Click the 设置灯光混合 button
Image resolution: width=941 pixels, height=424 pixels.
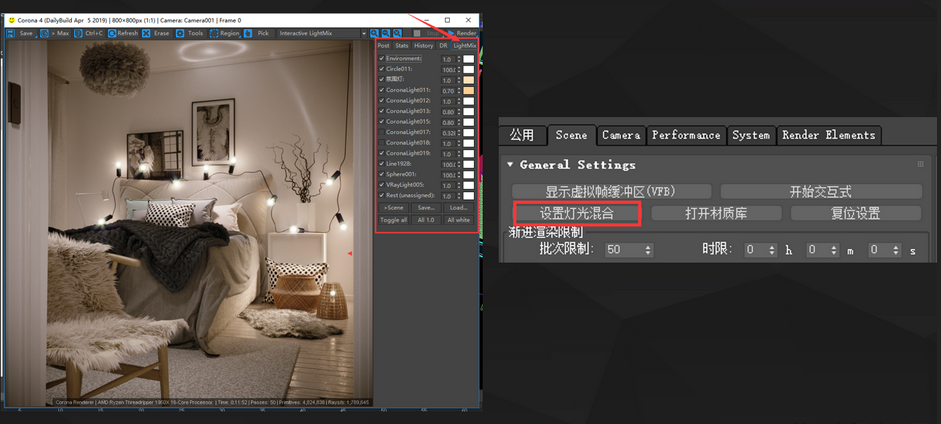(x=575, y=213)
